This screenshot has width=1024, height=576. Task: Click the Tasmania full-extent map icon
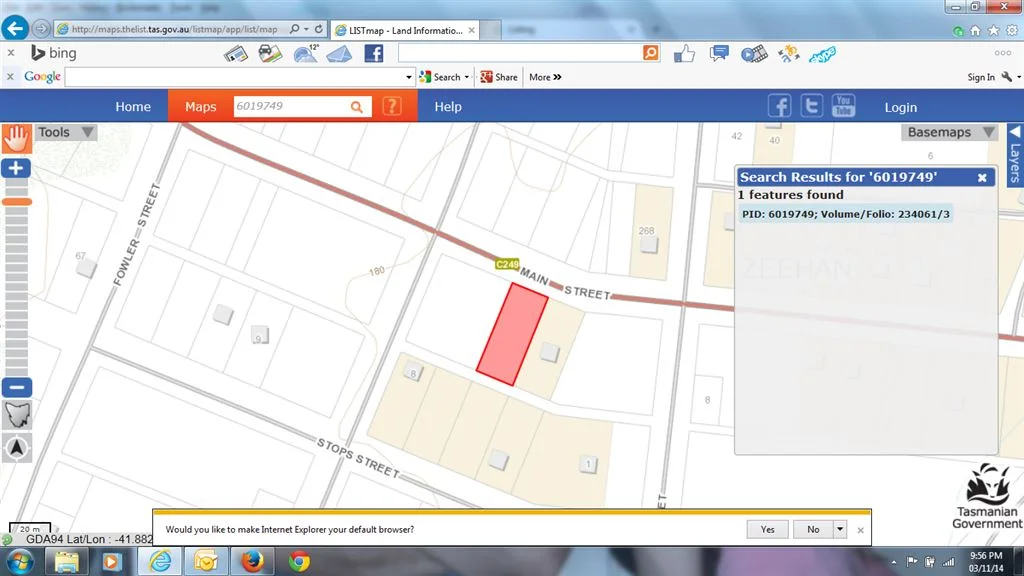(x=16, y=415)
